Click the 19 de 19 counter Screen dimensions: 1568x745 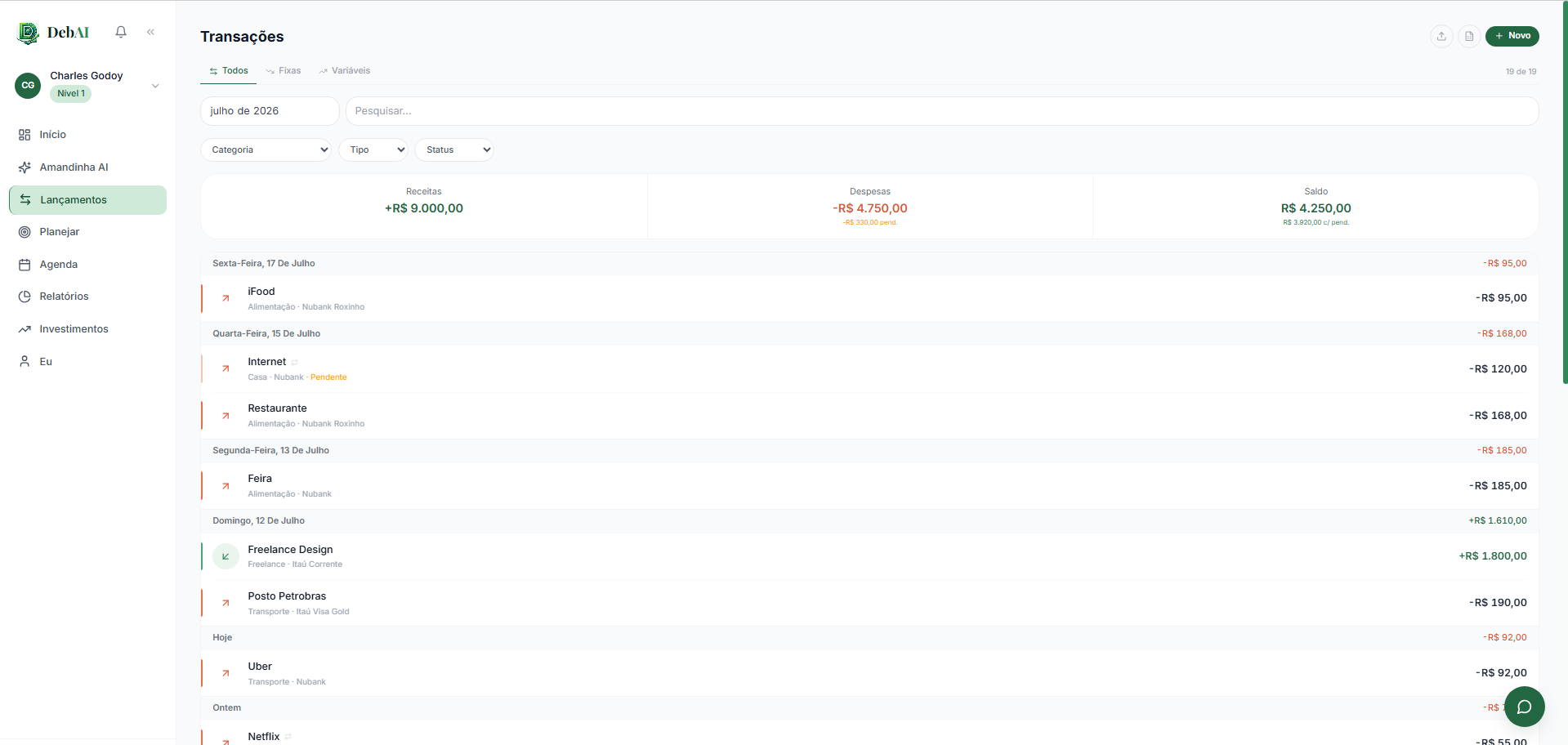click(x=1521, y=72)
